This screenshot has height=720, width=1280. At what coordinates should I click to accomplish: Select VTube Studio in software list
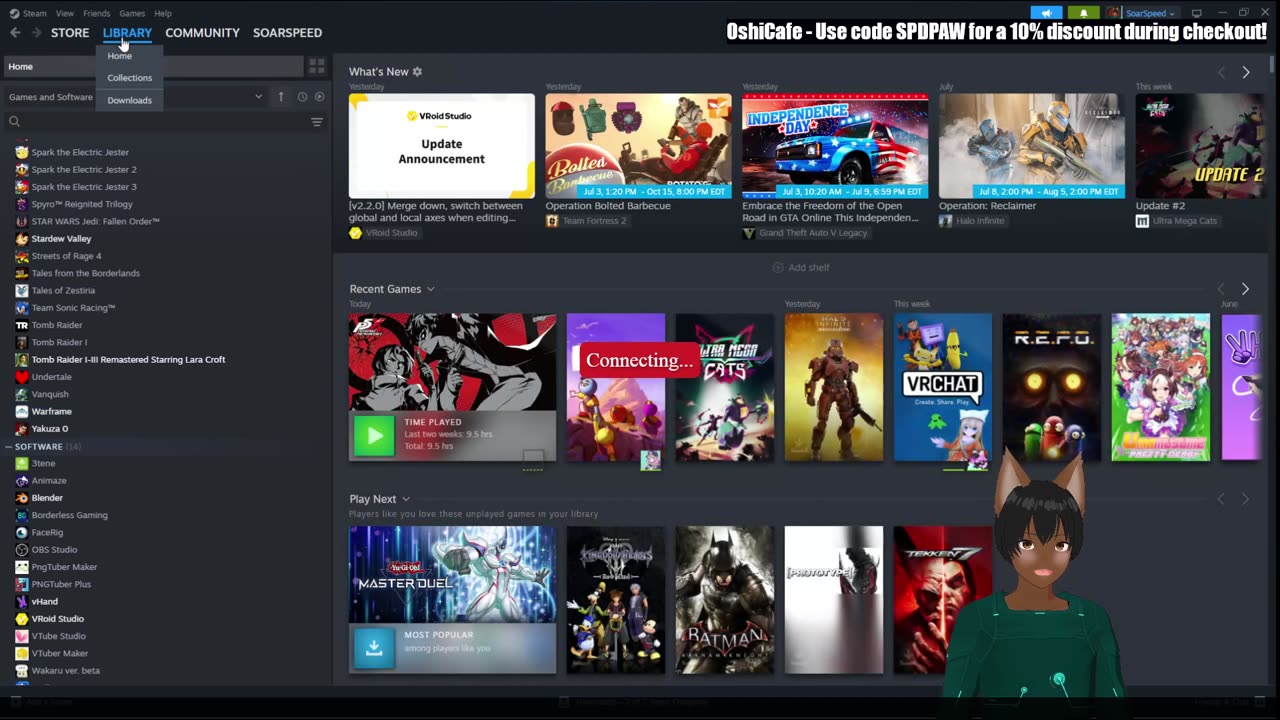pos(58,636)
